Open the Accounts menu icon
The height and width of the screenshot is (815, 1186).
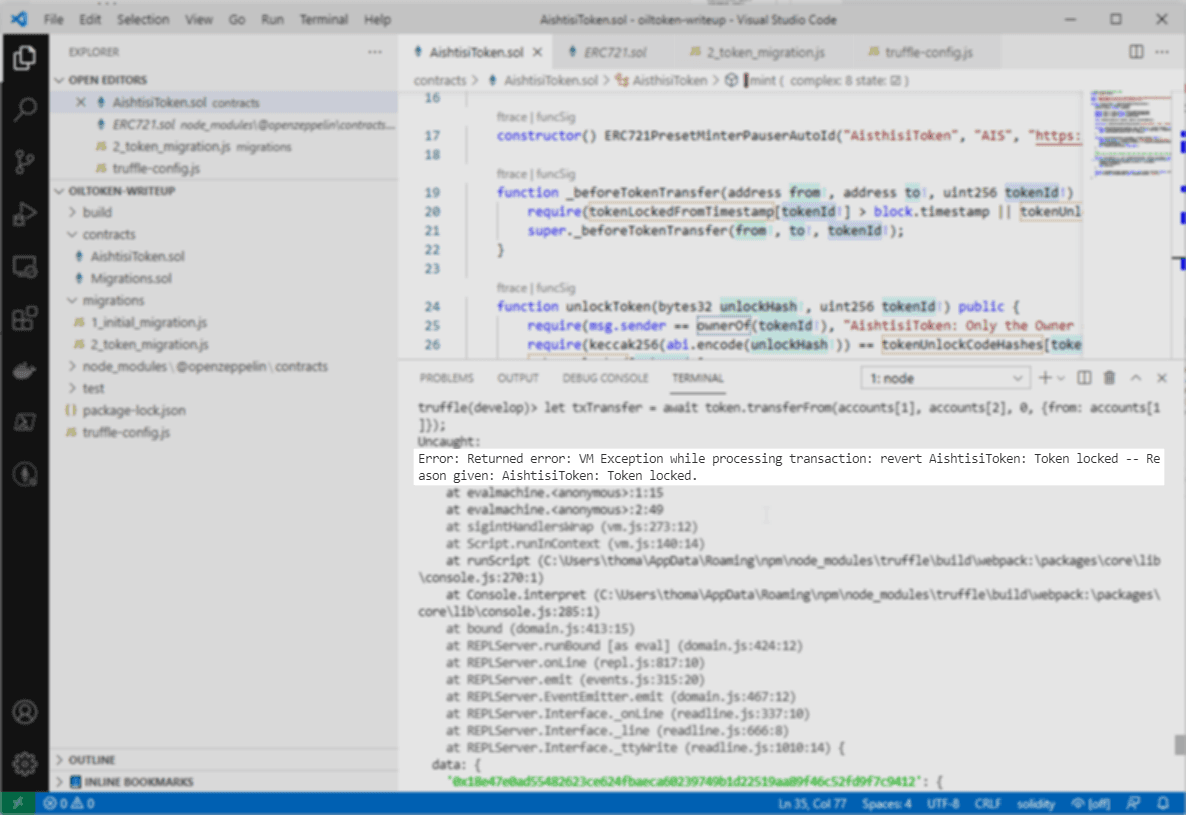[x=24, y=711]
